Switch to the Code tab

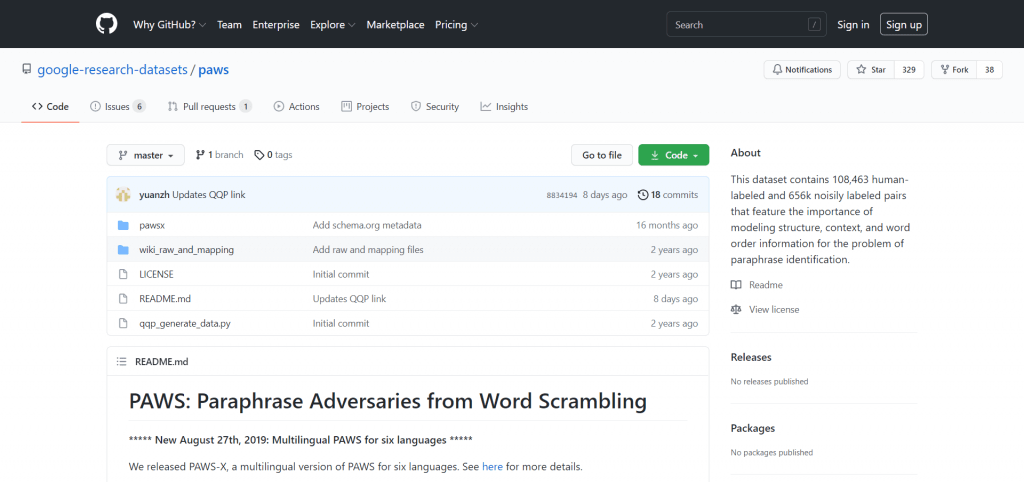pos(50,106)
